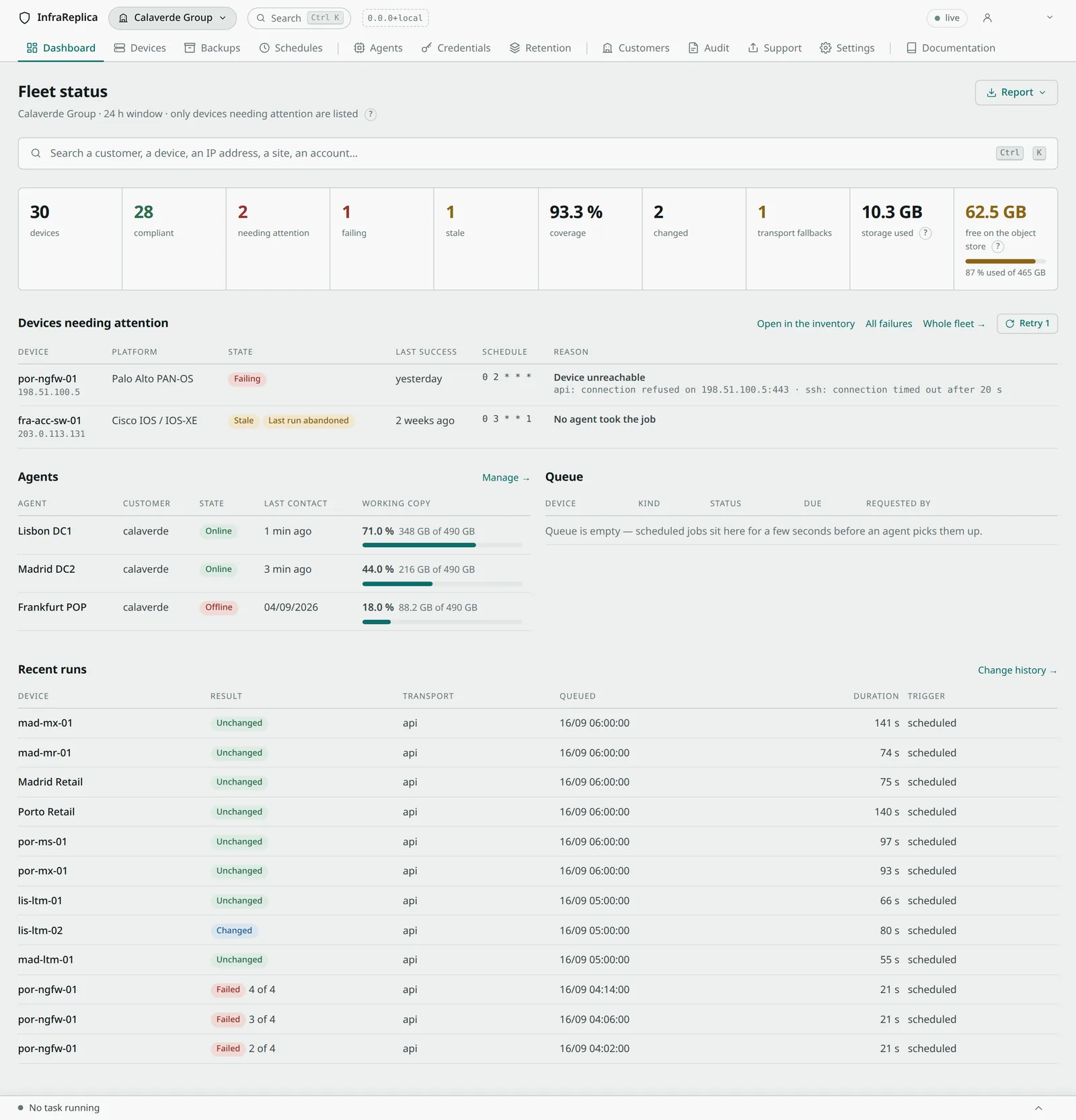Focus the fleet-wide search field
Image resolution: width=1076 pixels, height=1120 pixels.
click(537, 153)
